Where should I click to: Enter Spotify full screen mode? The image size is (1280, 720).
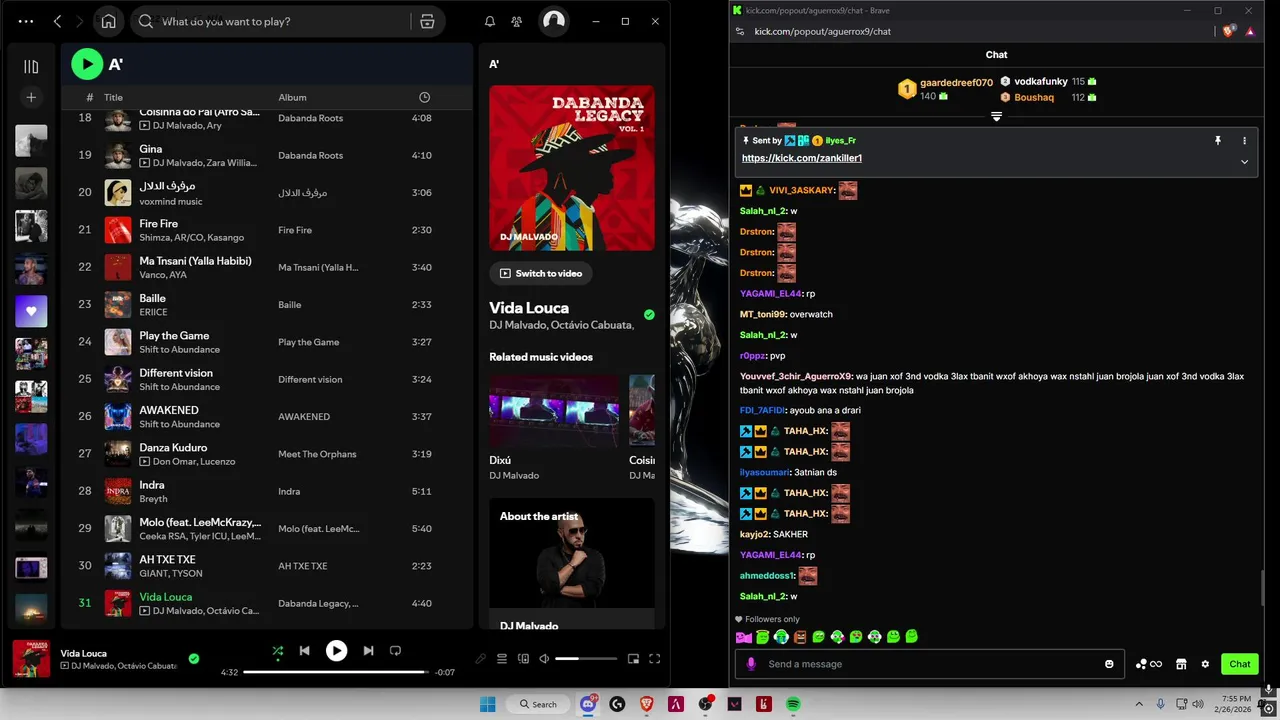pyautogui.click(x=655, y=658)
